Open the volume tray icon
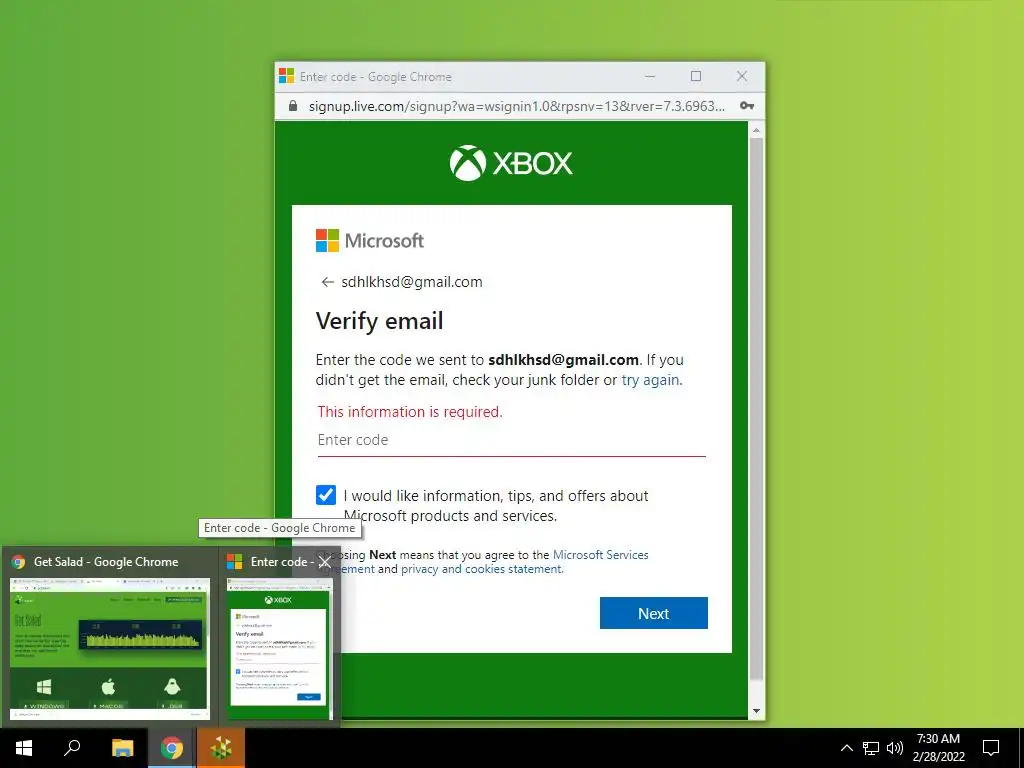The height and width of the screenshot is (768, 1024). [895, 748]
